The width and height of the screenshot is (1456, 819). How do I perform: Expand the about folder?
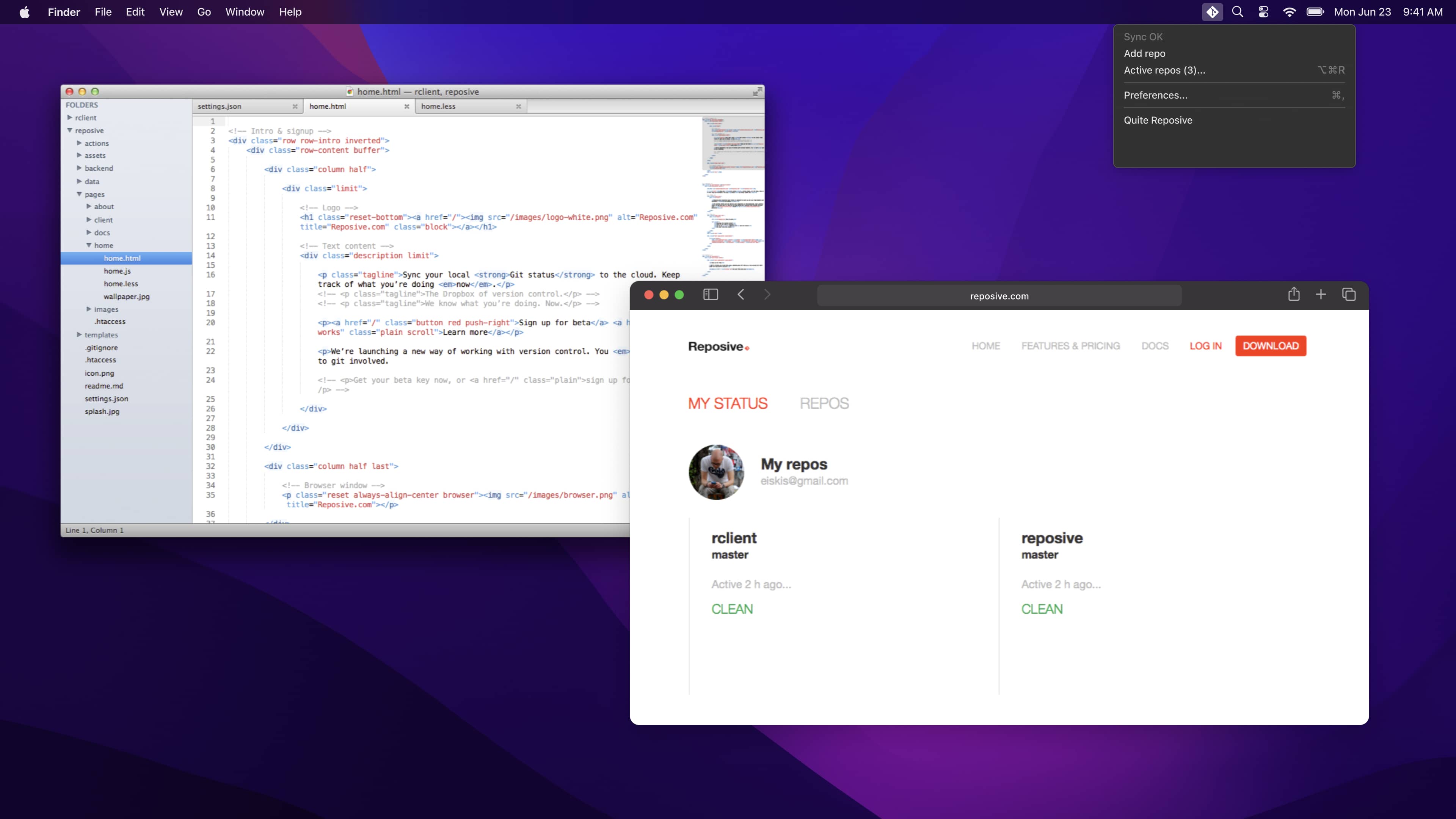click(89, 206)
